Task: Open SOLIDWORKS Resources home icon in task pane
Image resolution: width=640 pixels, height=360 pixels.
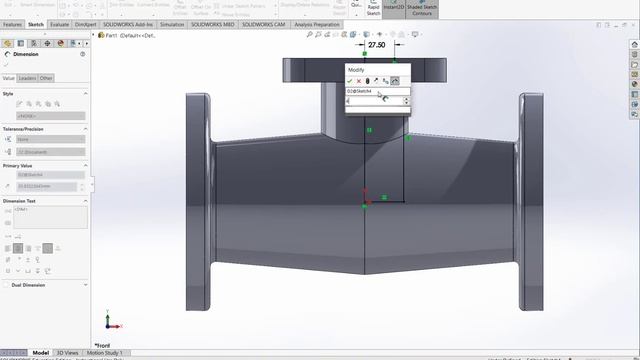Action: coord(634,44)
